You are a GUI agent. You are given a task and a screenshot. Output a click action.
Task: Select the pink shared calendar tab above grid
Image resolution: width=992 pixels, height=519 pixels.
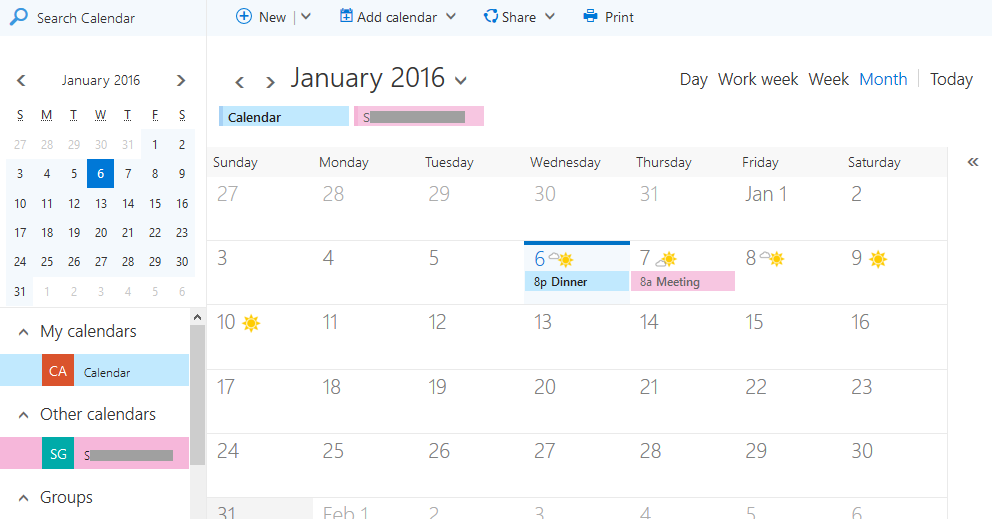[x=419, y=116]
